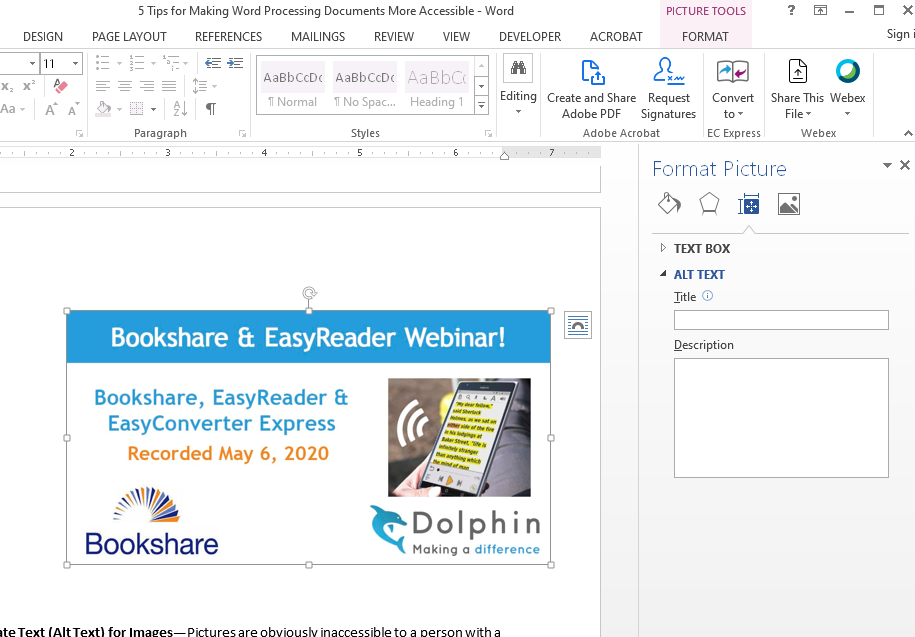Image resolution: width=915 pixels, height=637 pixels.
Task: Apply the Heading 1 style
Action: [435, 85]
